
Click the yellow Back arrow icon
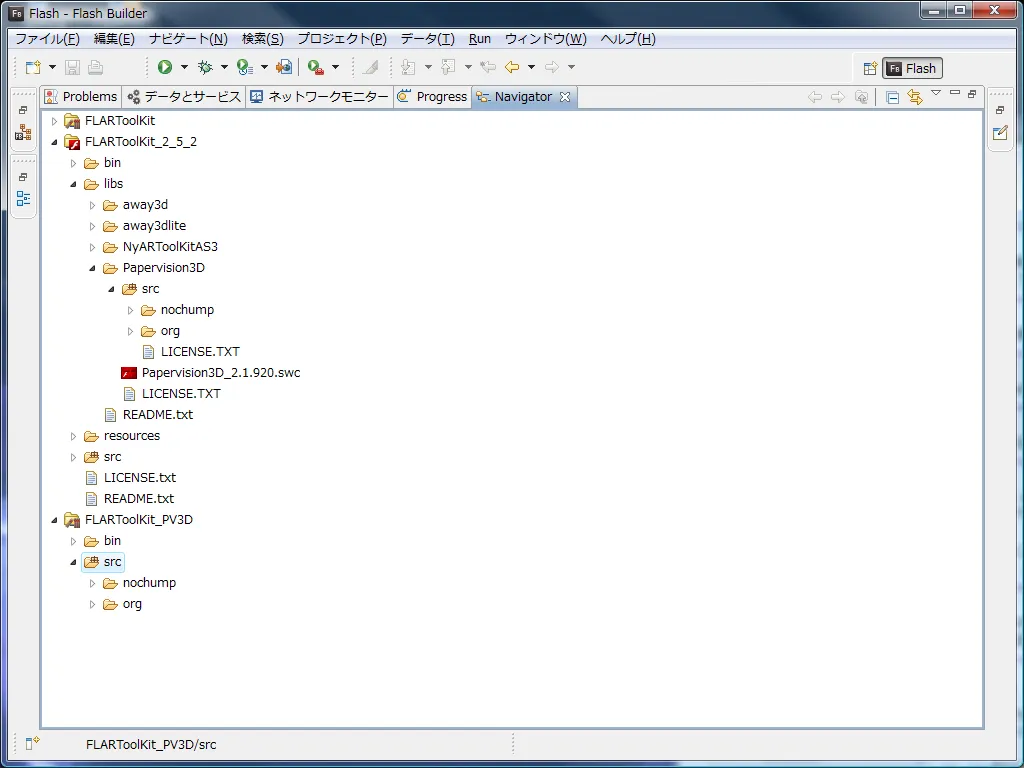coord(512,67)
